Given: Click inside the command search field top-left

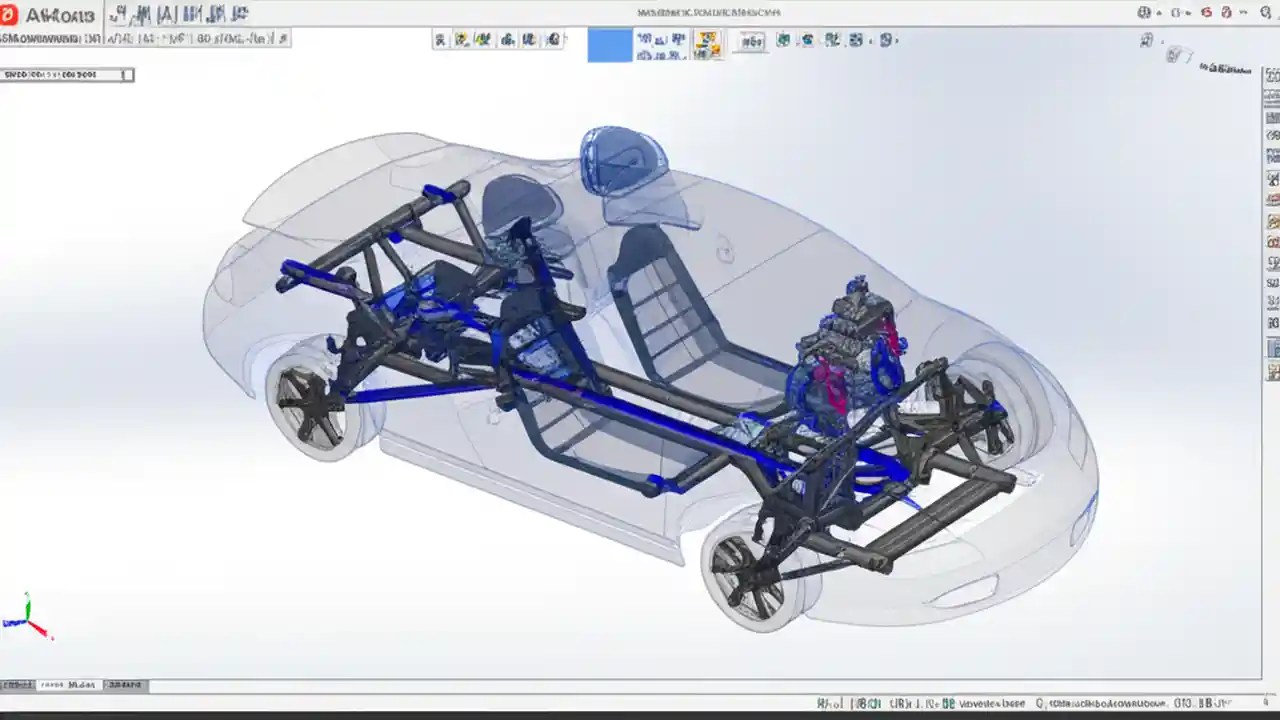Looking at the screenshot, I should pyautogui.click(x=66, y=74).
